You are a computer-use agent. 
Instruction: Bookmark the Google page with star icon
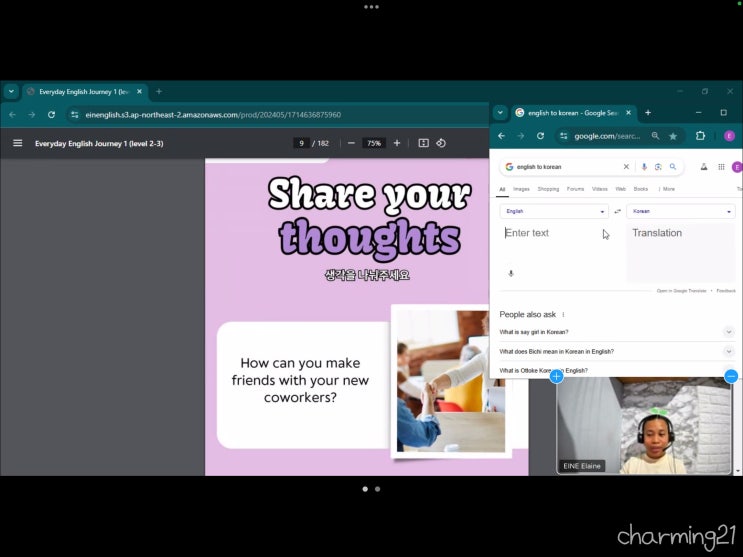tap(673, 136)
